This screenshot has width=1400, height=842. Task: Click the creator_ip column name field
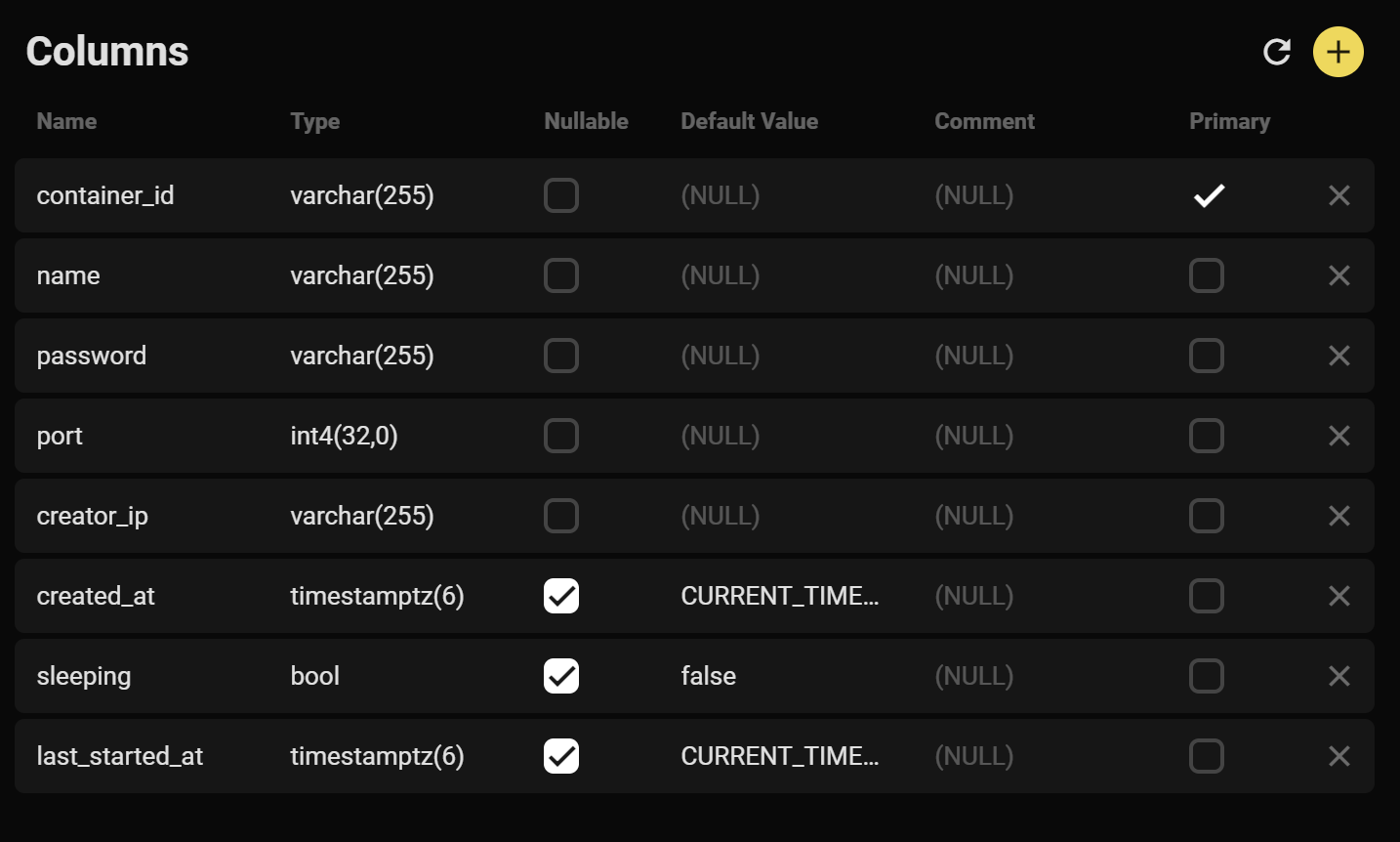click(93, 516)
